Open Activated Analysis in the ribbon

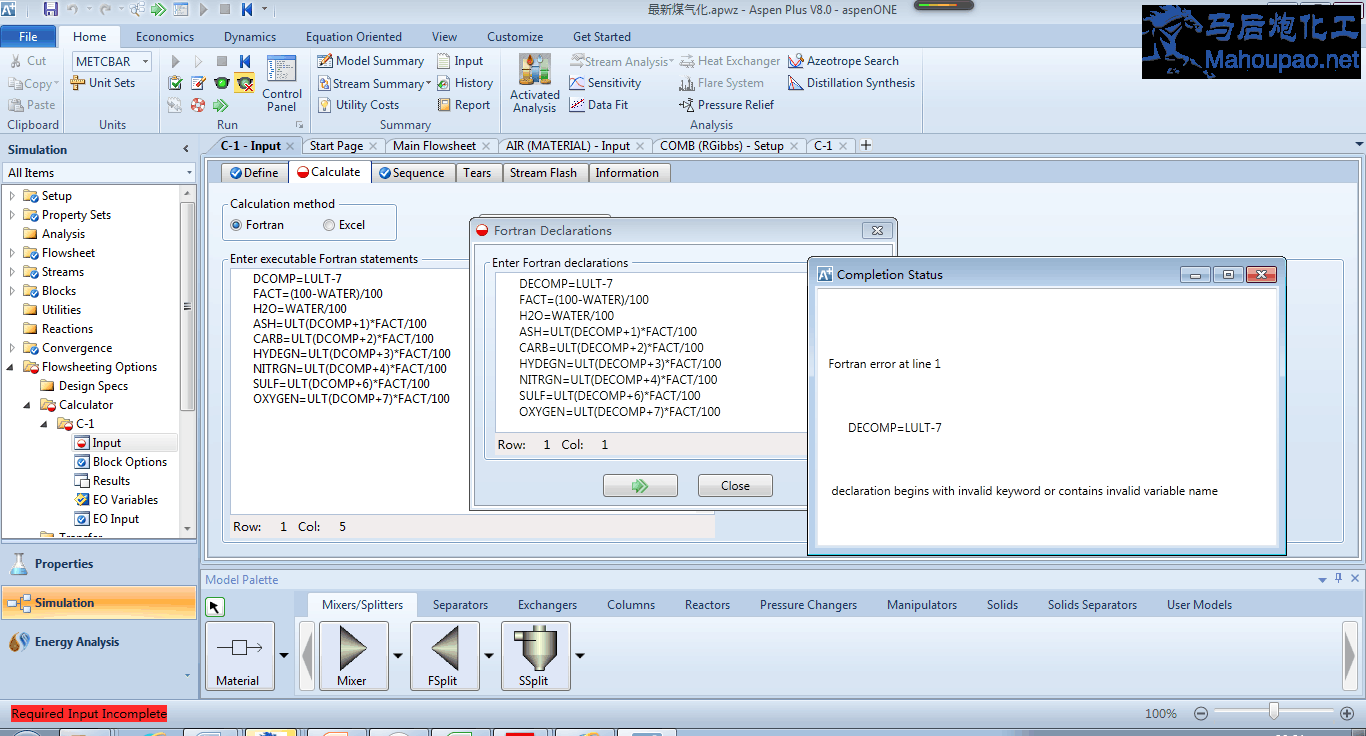coord(535,84)
